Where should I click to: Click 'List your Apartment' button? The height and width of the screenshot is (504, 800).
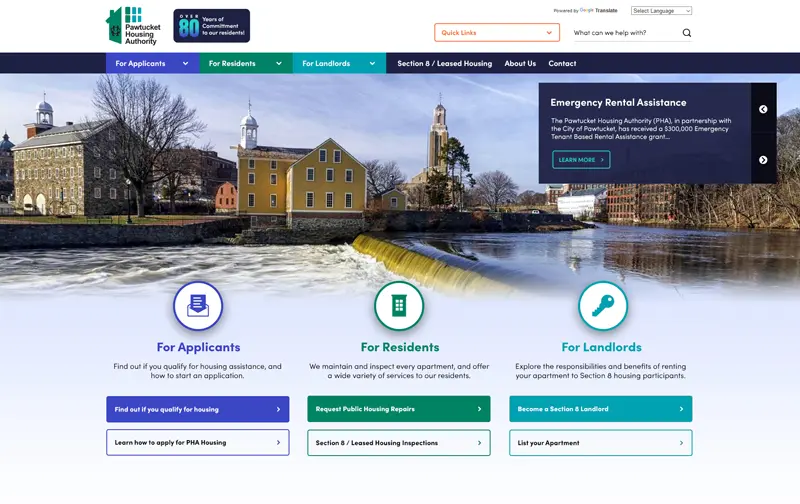(601, 443)
